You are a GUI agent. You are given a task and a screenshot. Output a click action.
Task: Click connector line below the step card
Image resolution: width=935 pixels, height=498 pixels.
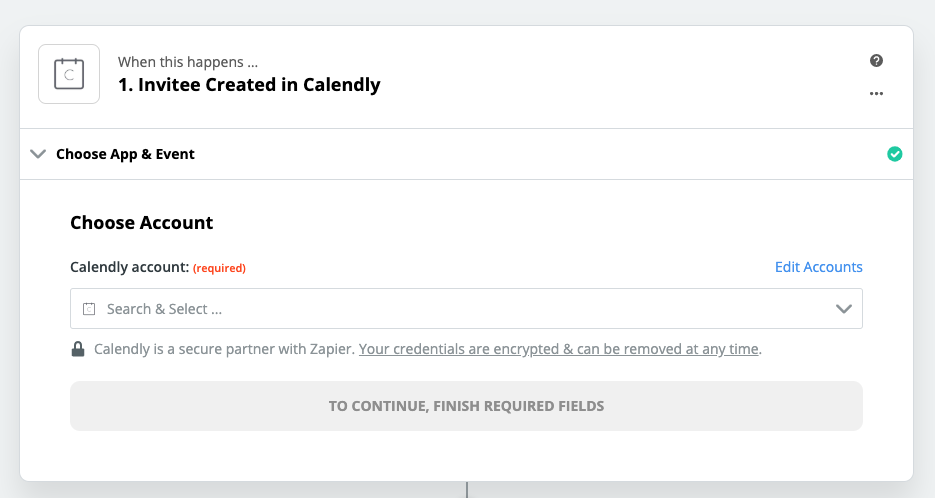pyautogui.click(x=467, y=490)
